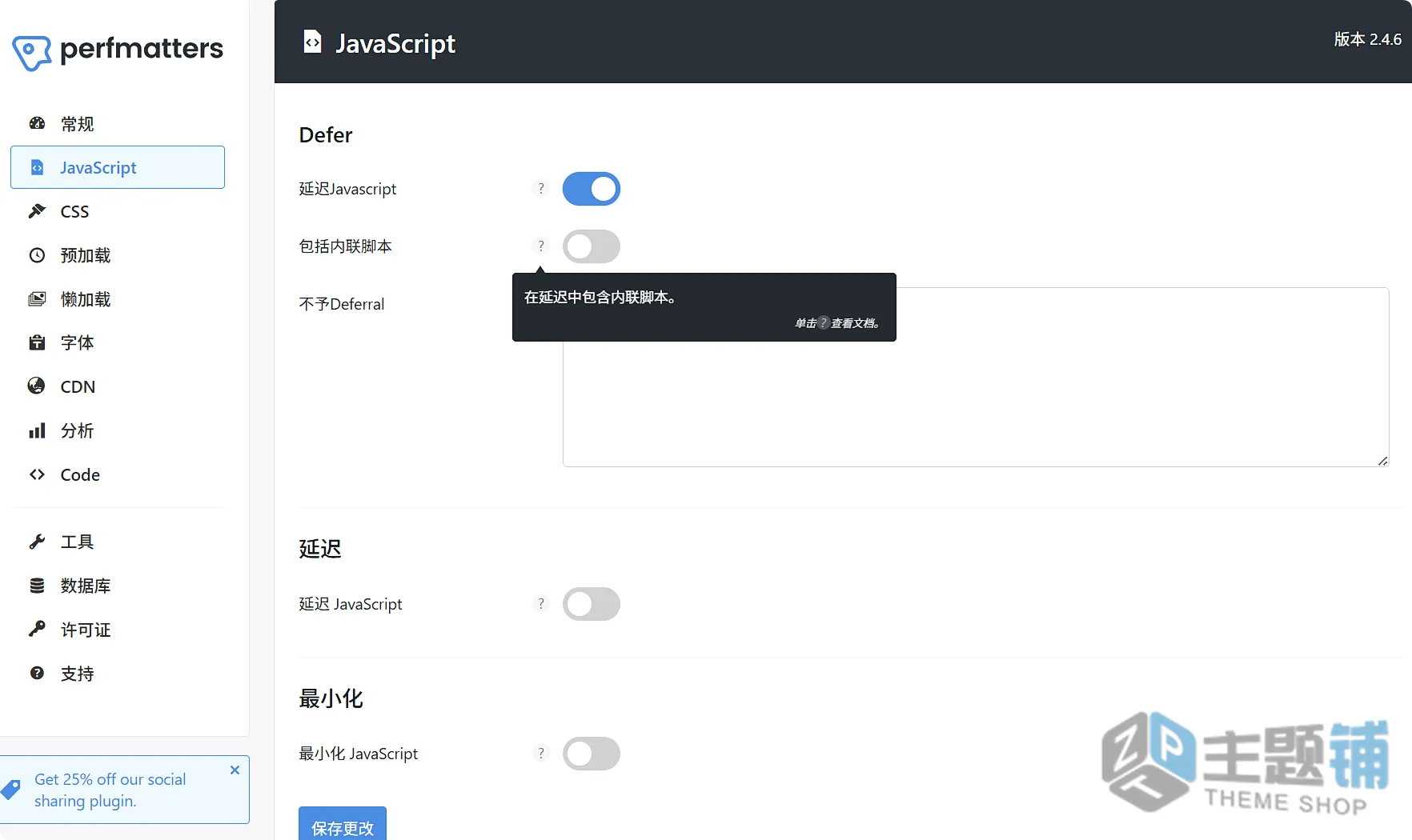Click inside the 不予Deferral text area
Screen dimensions: 1412x840
(x=976, y=377)
